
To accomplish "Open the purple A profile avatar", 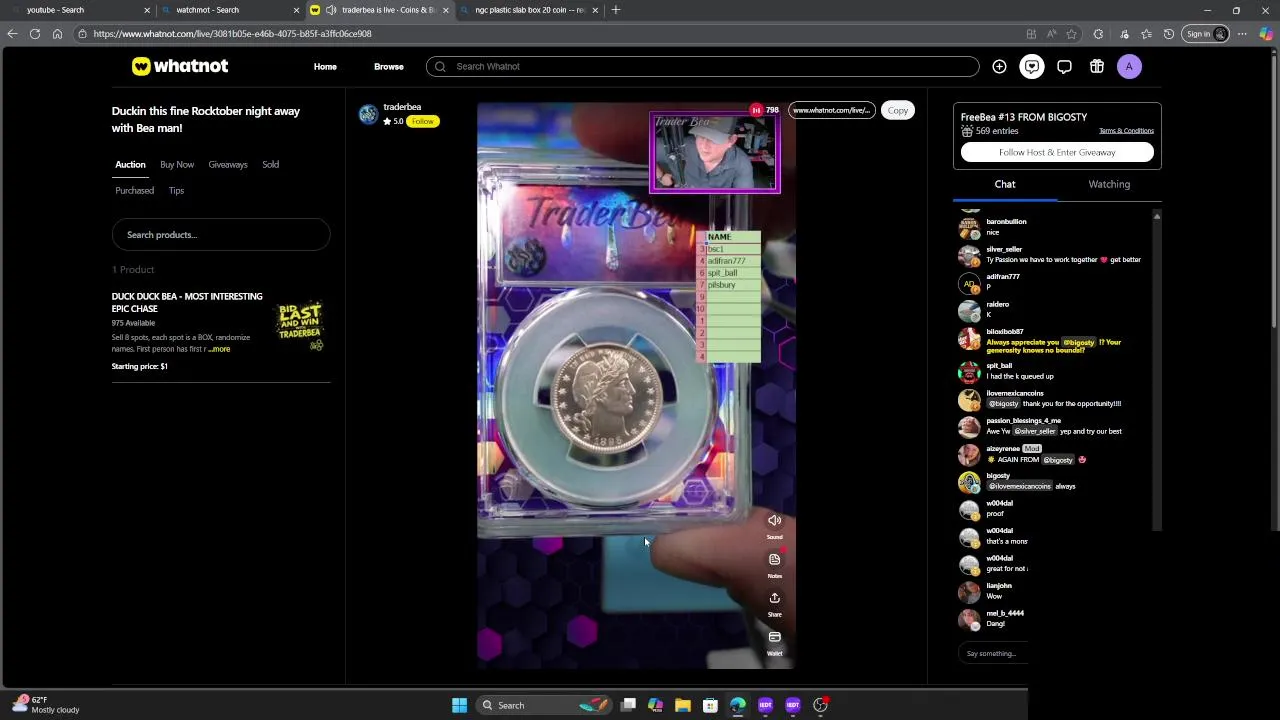I will tap(1129, 66).
